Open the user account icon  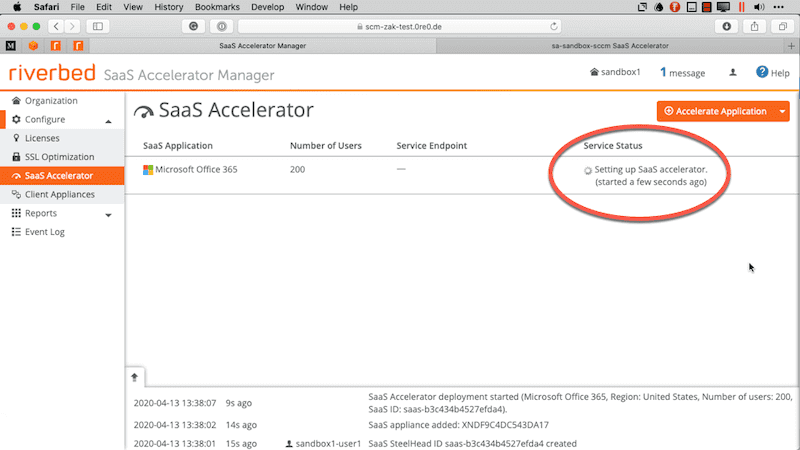[733, 72]
